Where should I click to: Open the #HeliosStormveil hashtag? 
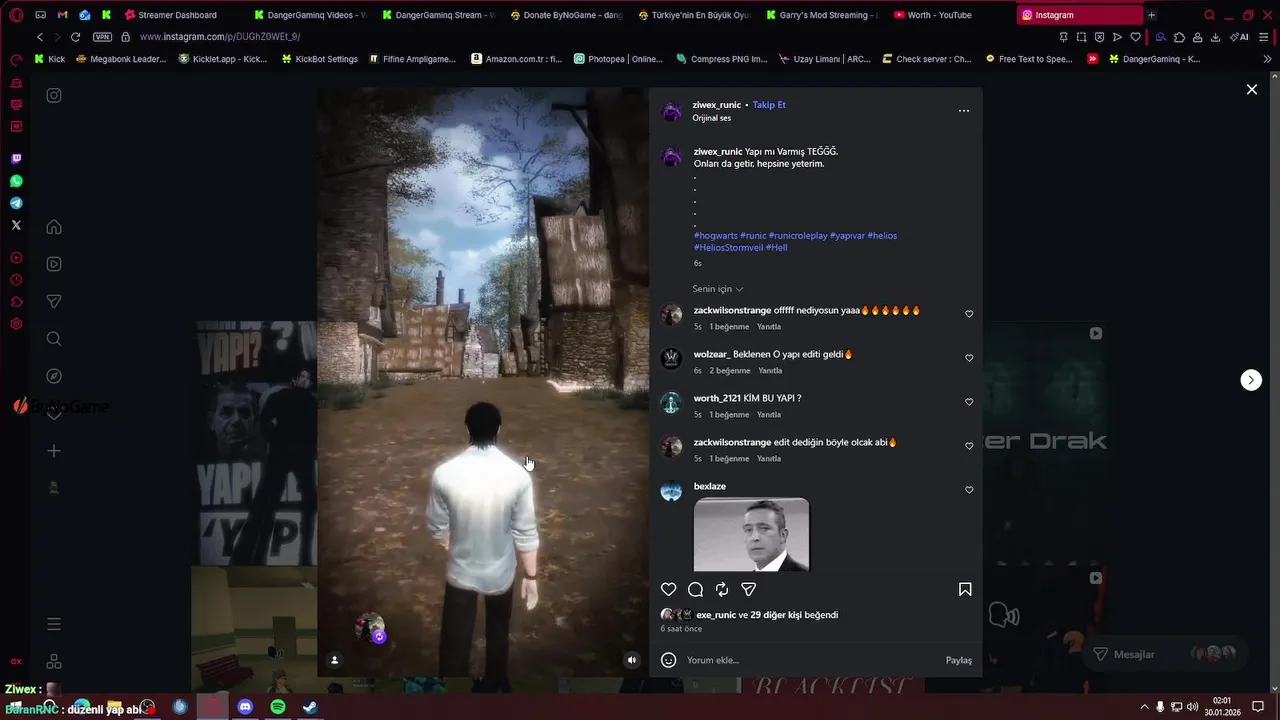tap(728, 248)
